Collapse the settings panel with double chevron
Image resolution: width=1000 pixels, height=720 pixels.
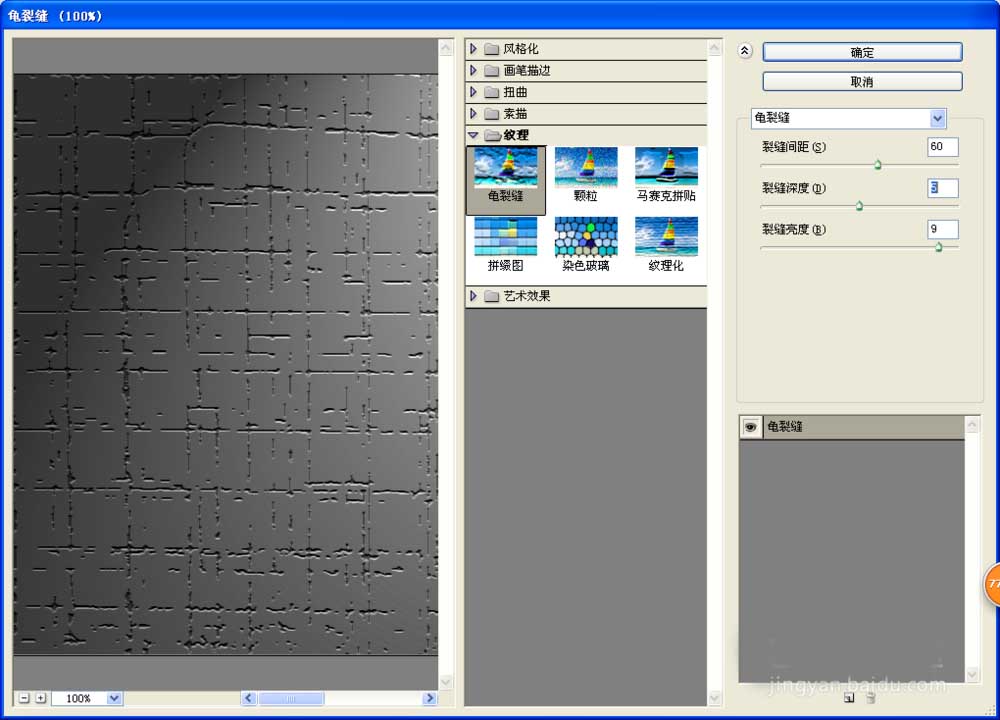point(745,50)
